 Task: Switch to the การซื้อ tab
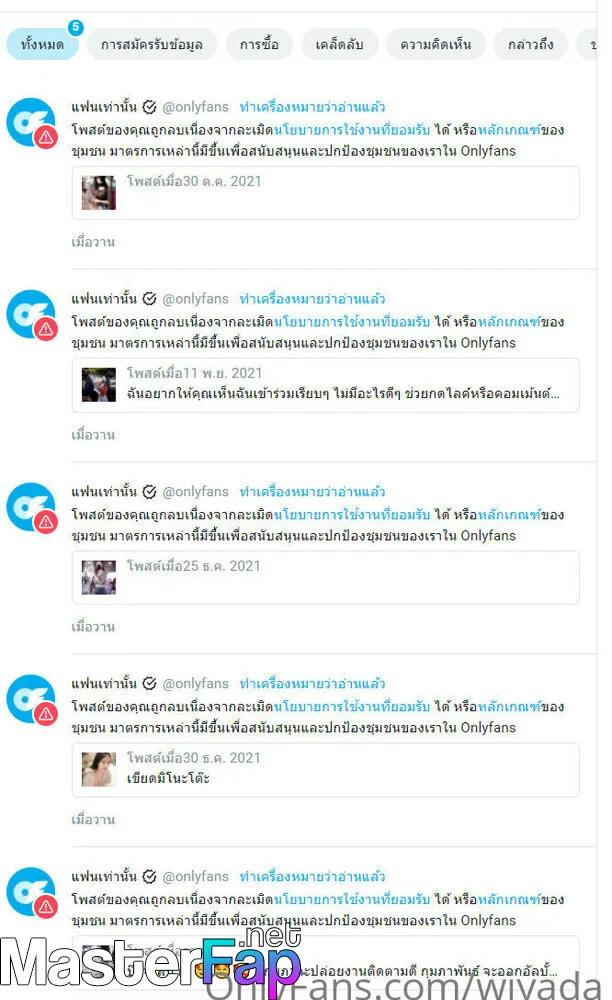259,45
